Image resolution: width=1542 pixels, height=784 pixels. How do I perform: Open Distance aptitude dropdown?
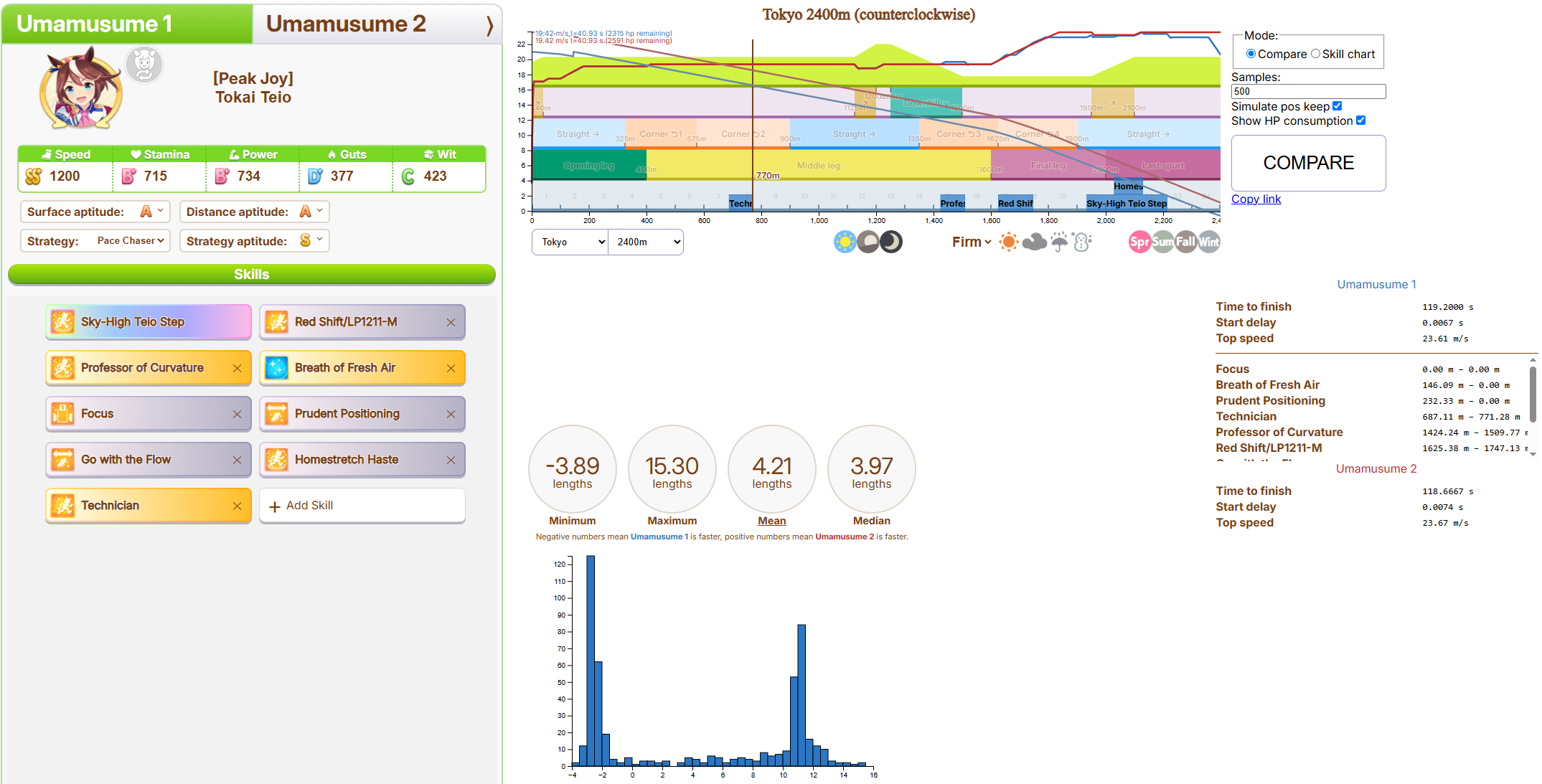(311, 212)
